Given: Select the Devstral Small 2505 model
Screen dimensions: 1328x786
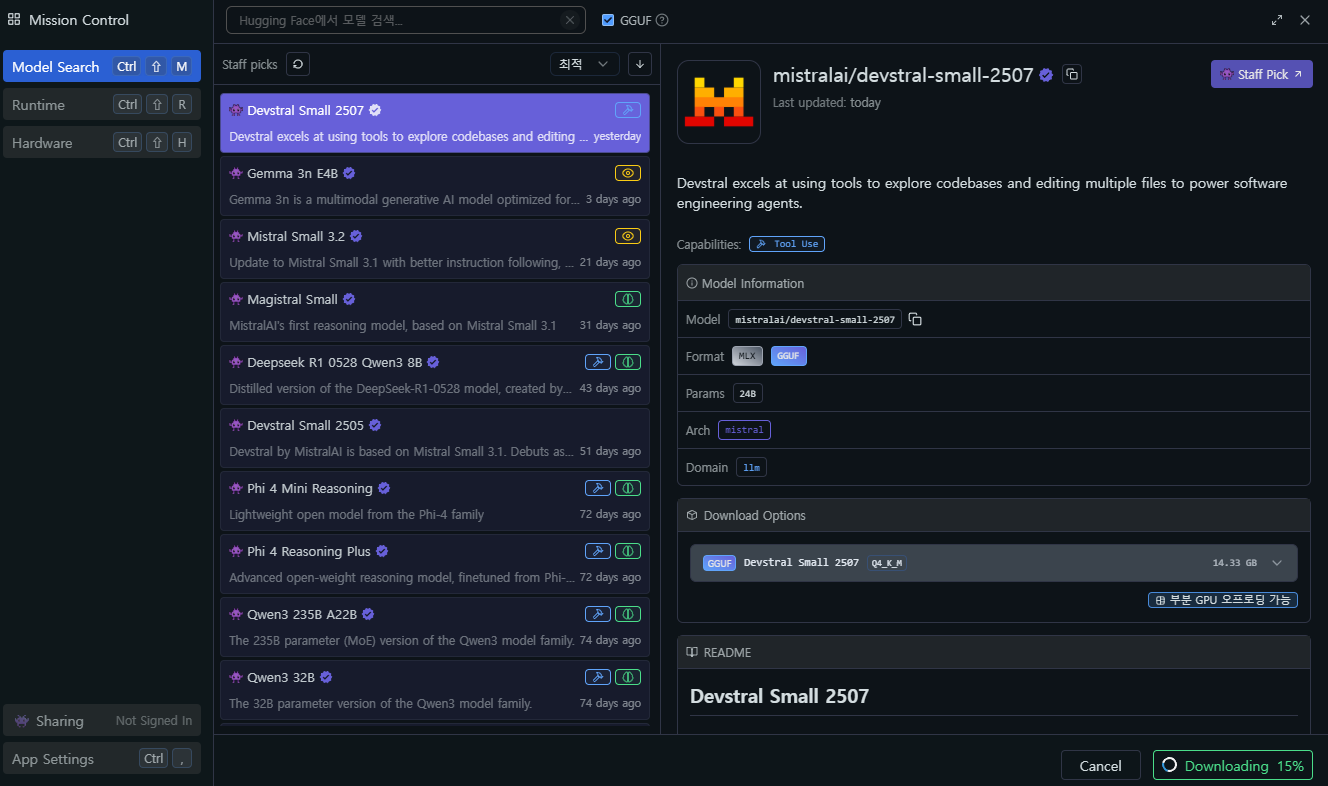Looking at the screenshot, I should click(435, 438).
